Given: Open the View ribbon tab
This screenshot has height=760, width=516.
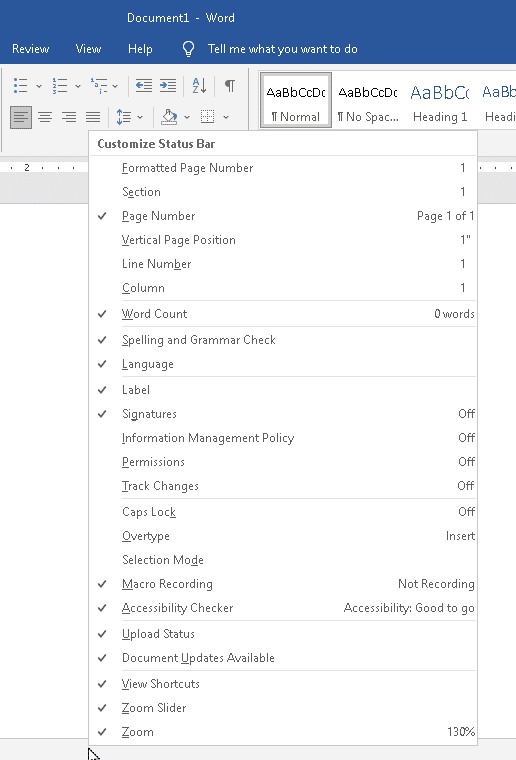Looking at the screenshot, I should 88,49.
